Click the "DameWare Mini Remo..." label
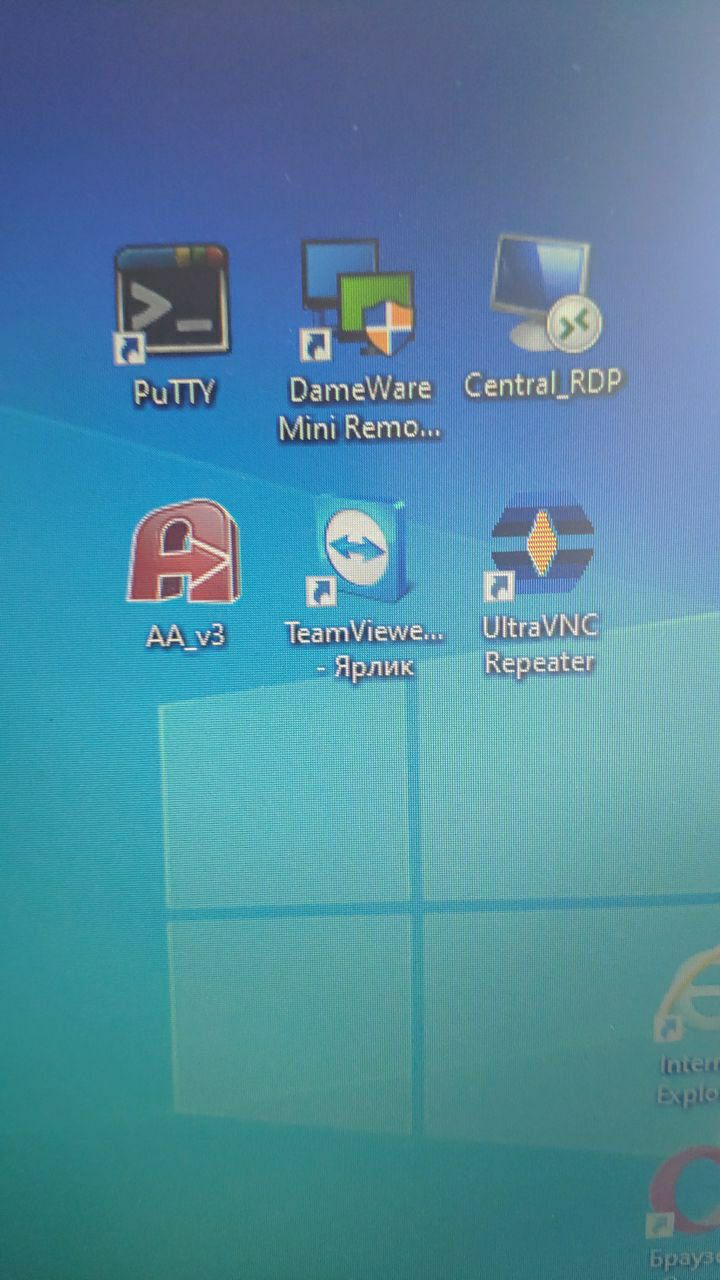Viewport: 720px width, 1280px height. click(360, 409)
